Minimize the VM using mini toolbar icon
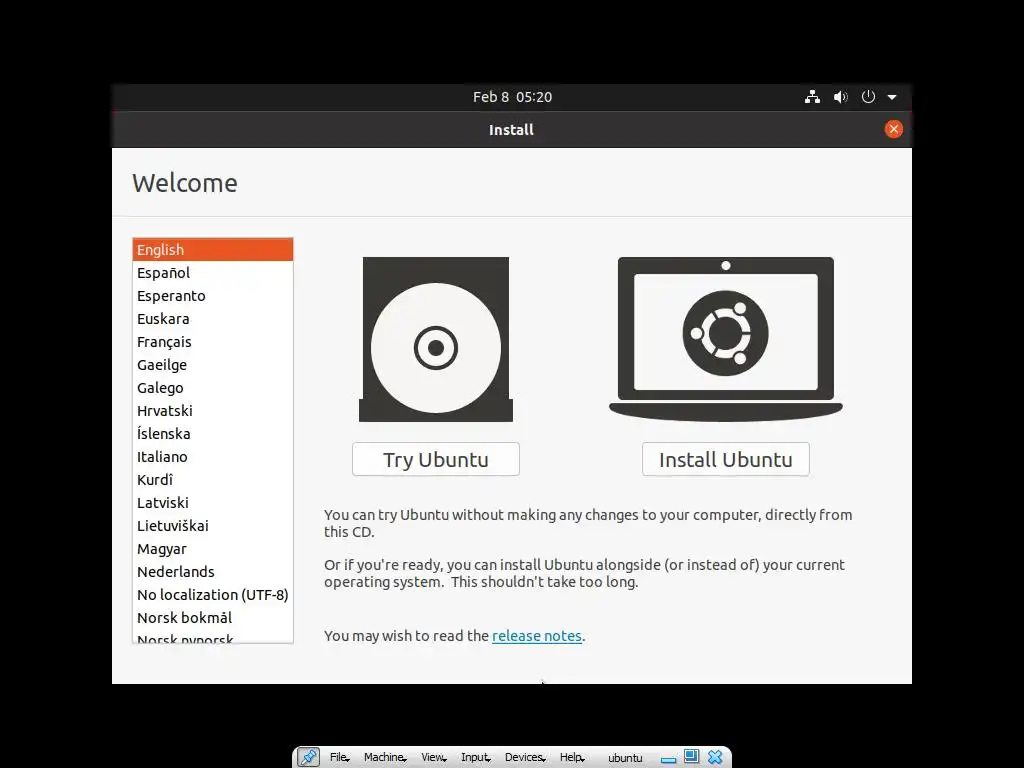The width and height of the screenshot is (1024, 768). pos(668,759)
